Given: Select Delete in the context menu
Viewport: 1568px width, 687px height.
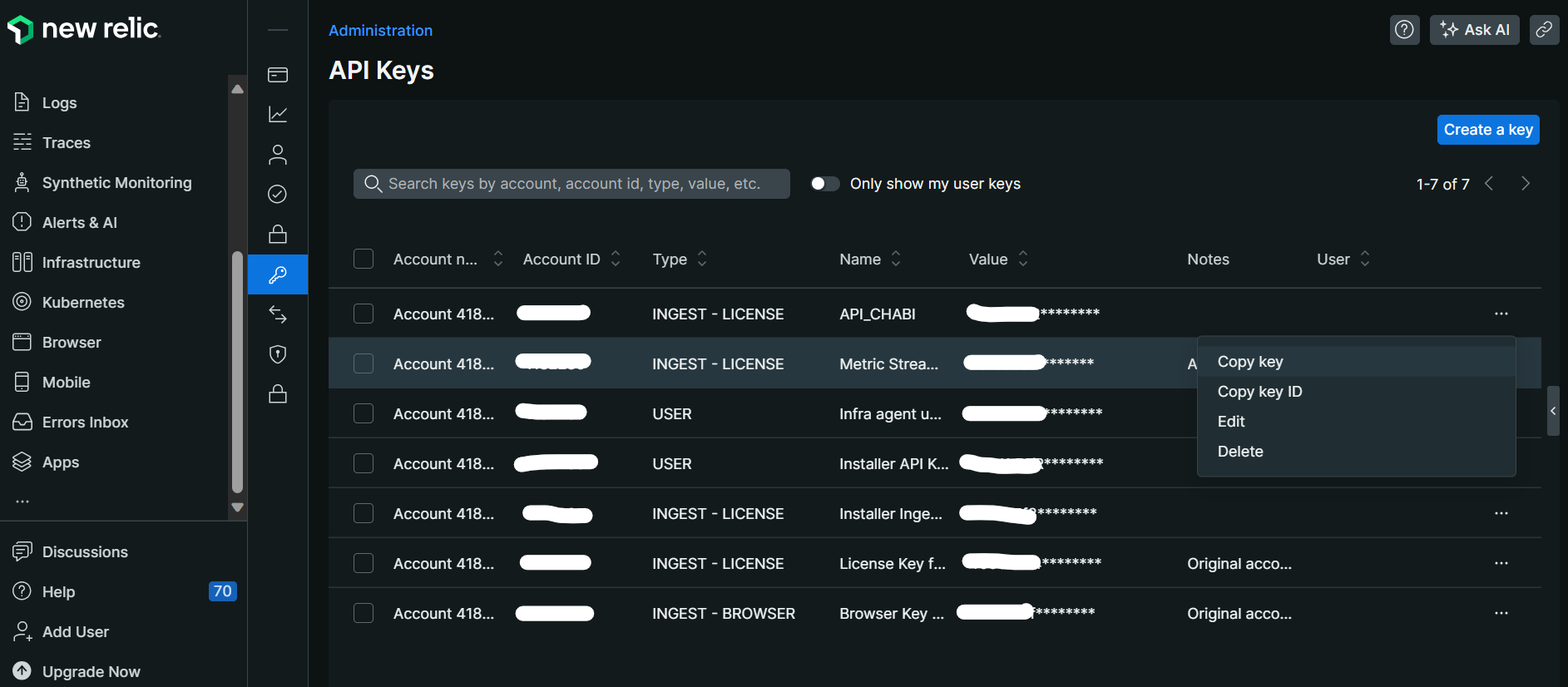Looking at the screenshot, I should point(1239,452).
